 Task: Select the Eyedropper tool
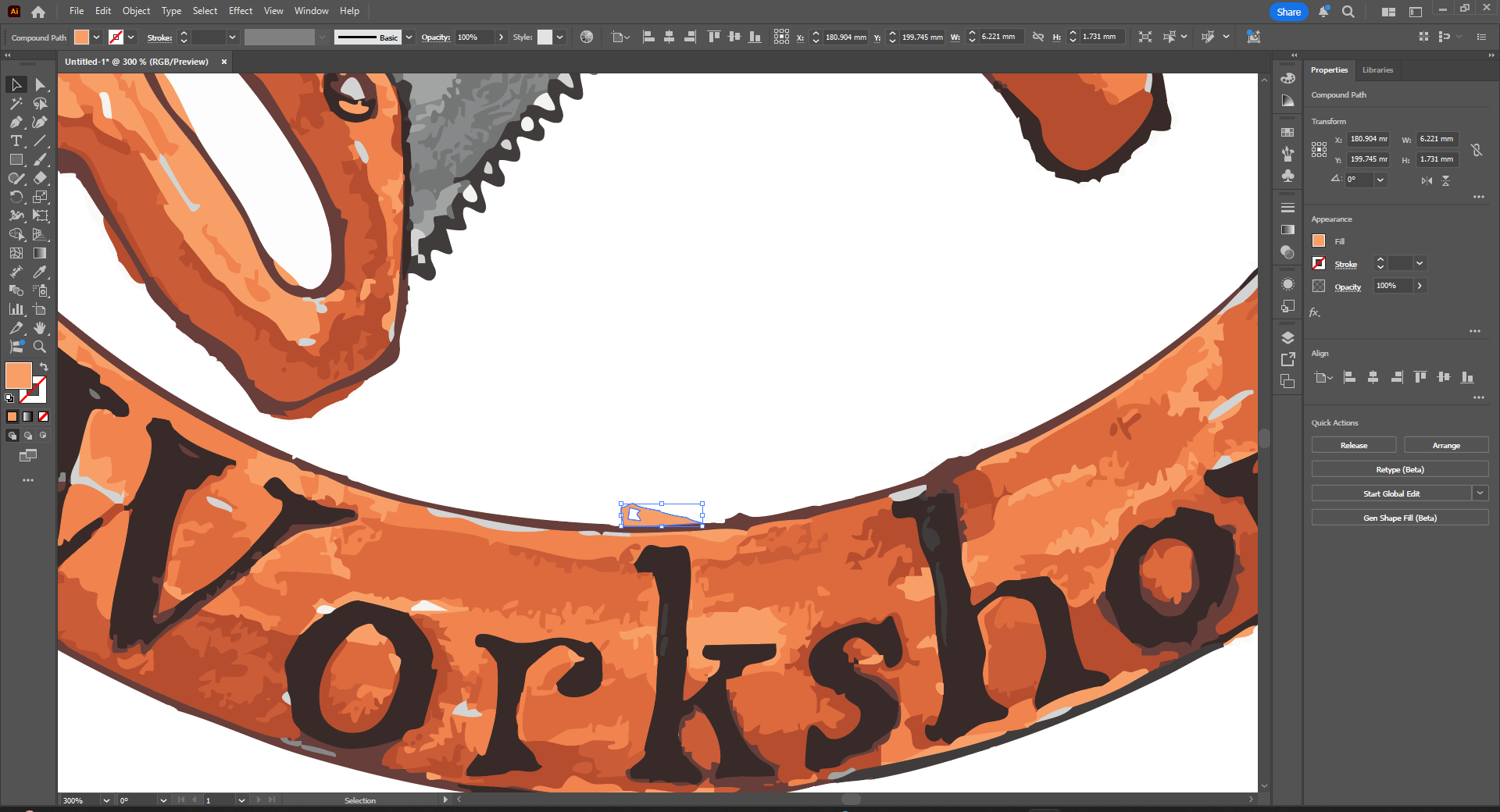(41, 272)
